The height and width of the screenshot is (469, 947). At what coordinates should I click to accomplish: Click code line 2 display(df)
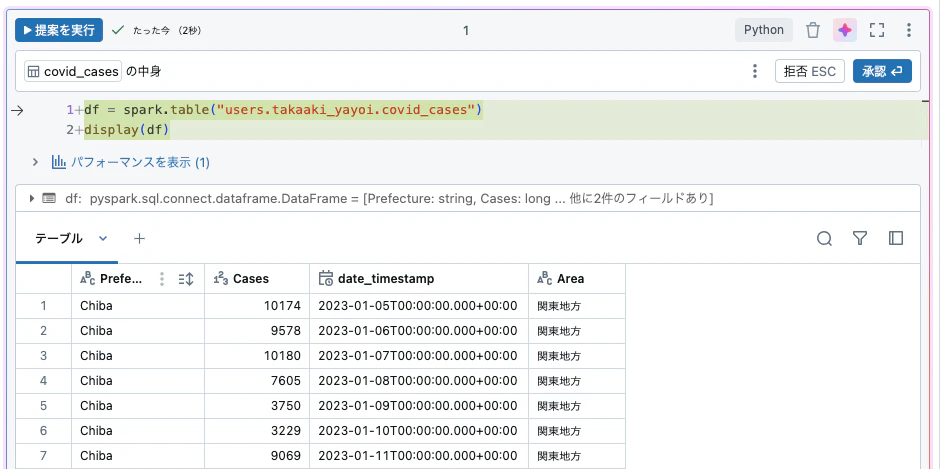(127, 129)
